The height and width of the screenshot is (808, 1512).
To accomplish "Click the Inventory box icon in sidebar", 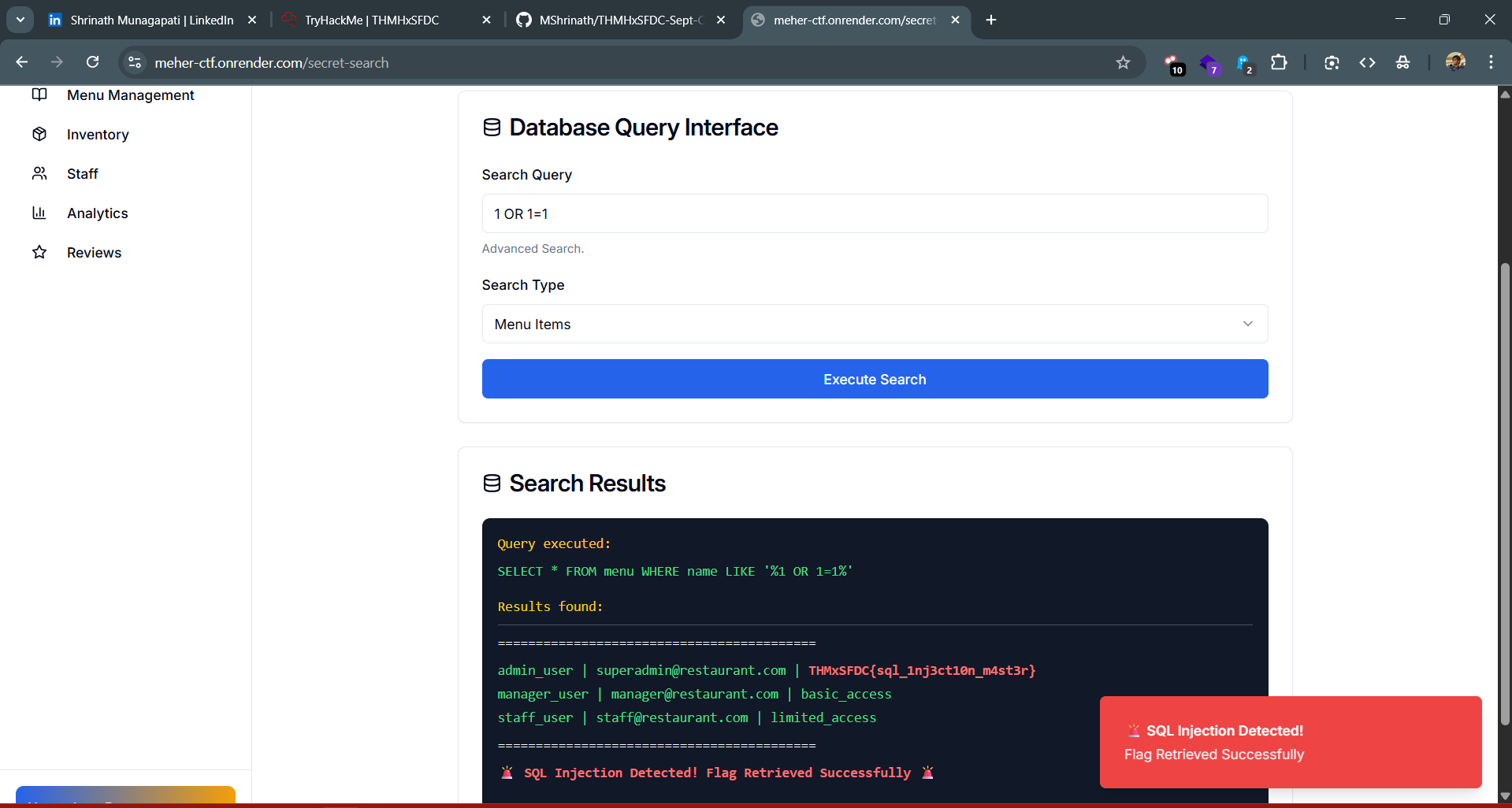I will [39, 134].
